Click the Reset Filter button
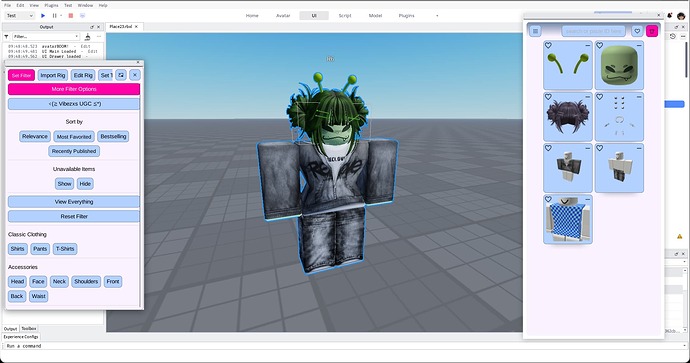The height and width of the screenshot is (363, 690). tap(74, 216)
